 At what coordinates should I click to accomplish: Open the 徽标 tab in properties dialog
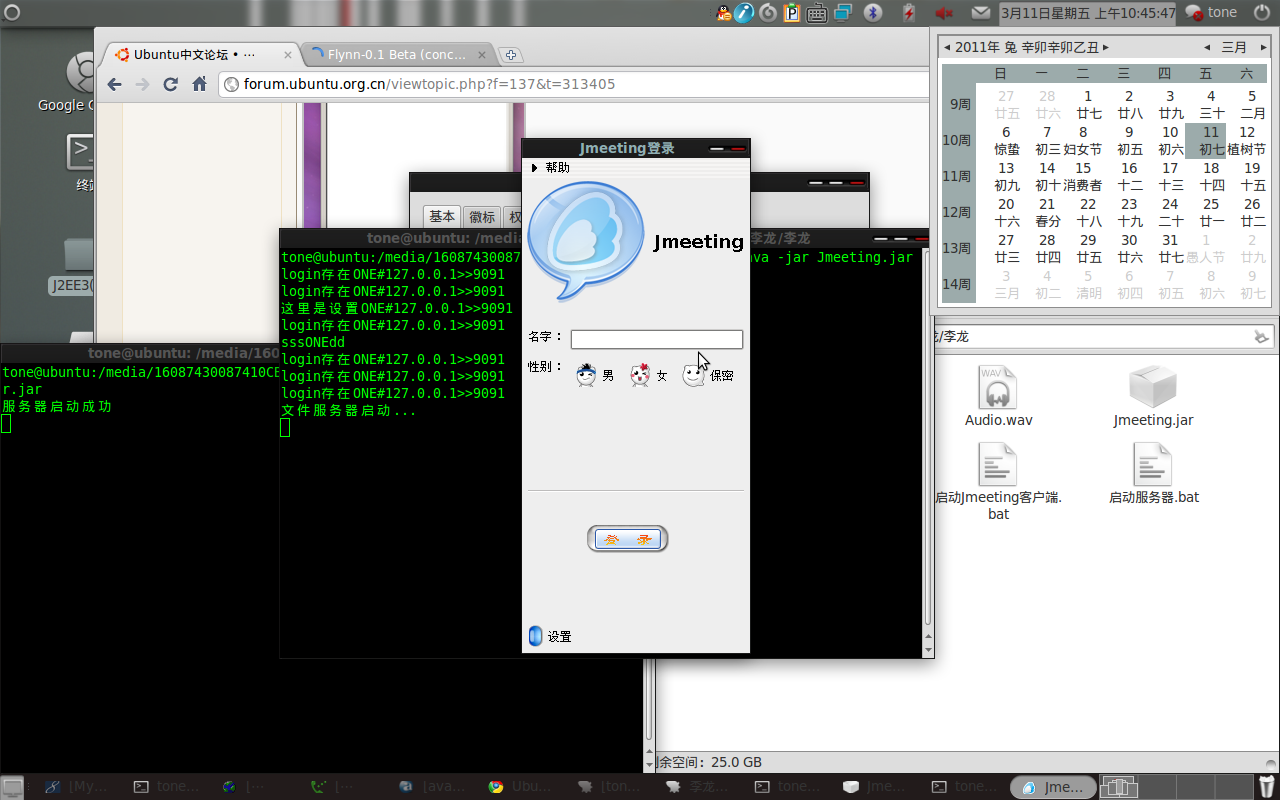tap(482, 217)
